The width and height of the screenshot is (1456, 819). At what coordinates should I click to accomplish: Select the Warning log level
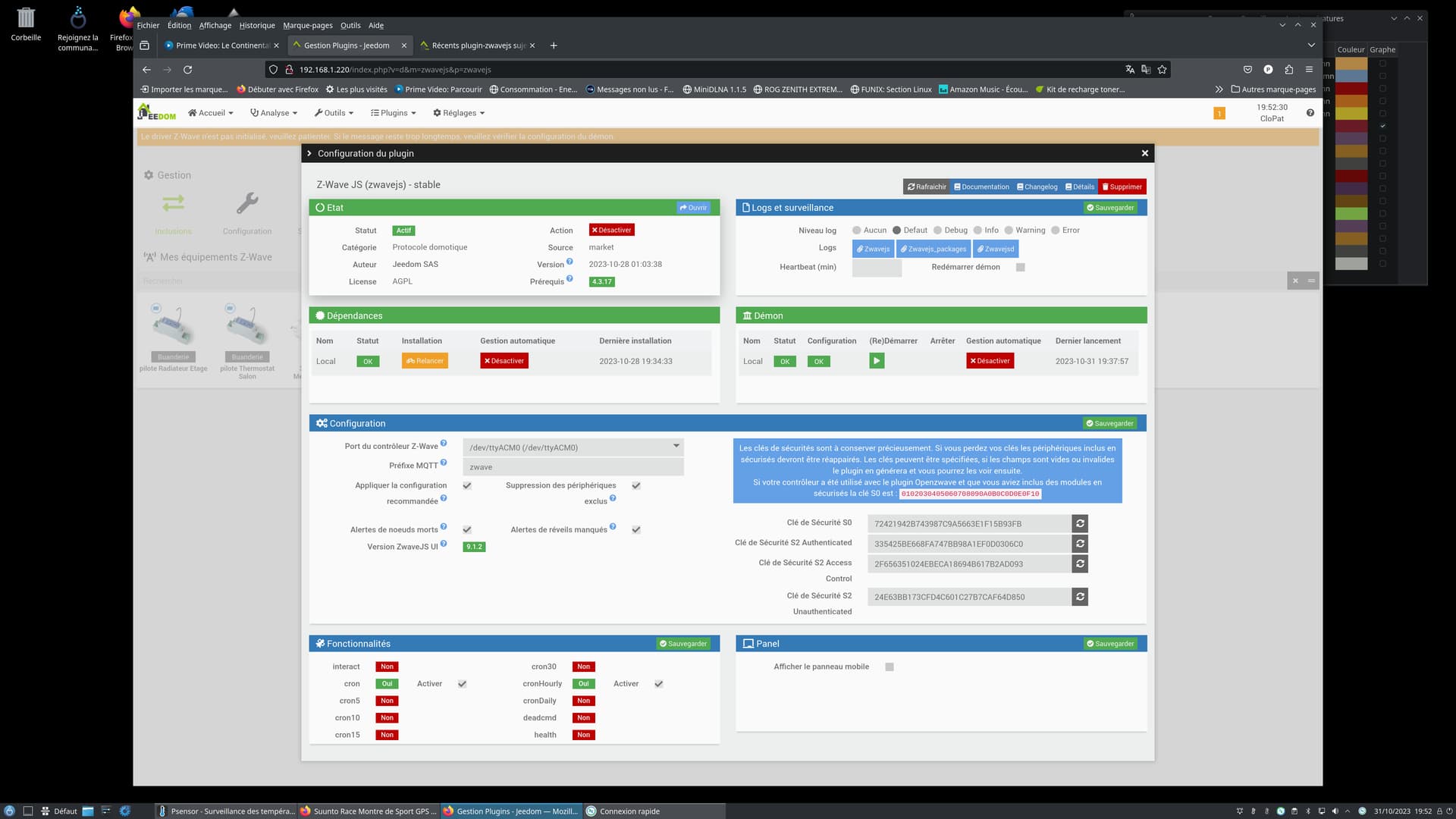pos(1009,231)
